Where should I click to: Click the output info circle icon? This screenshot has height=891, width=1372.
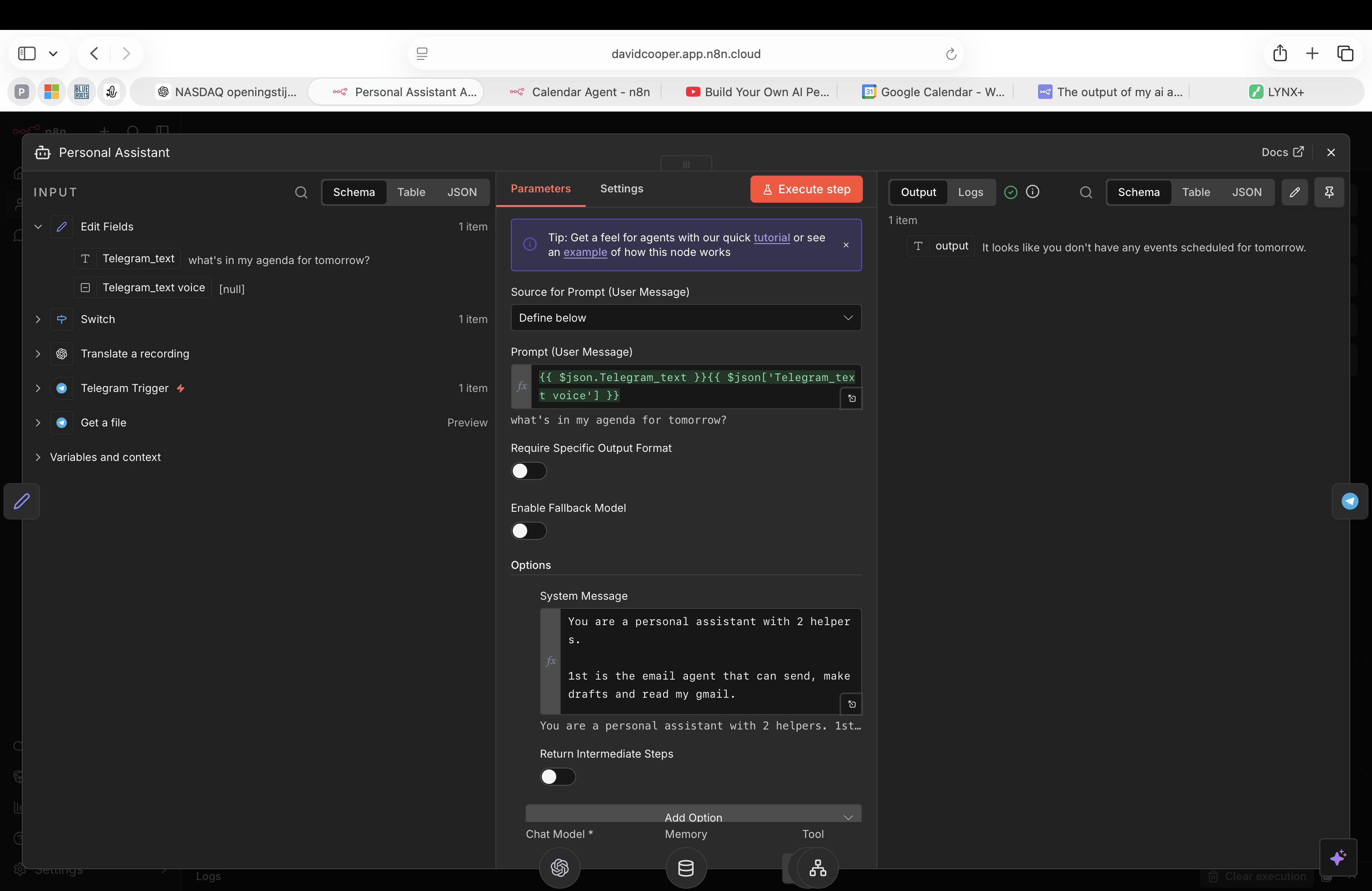point(1033,192)
